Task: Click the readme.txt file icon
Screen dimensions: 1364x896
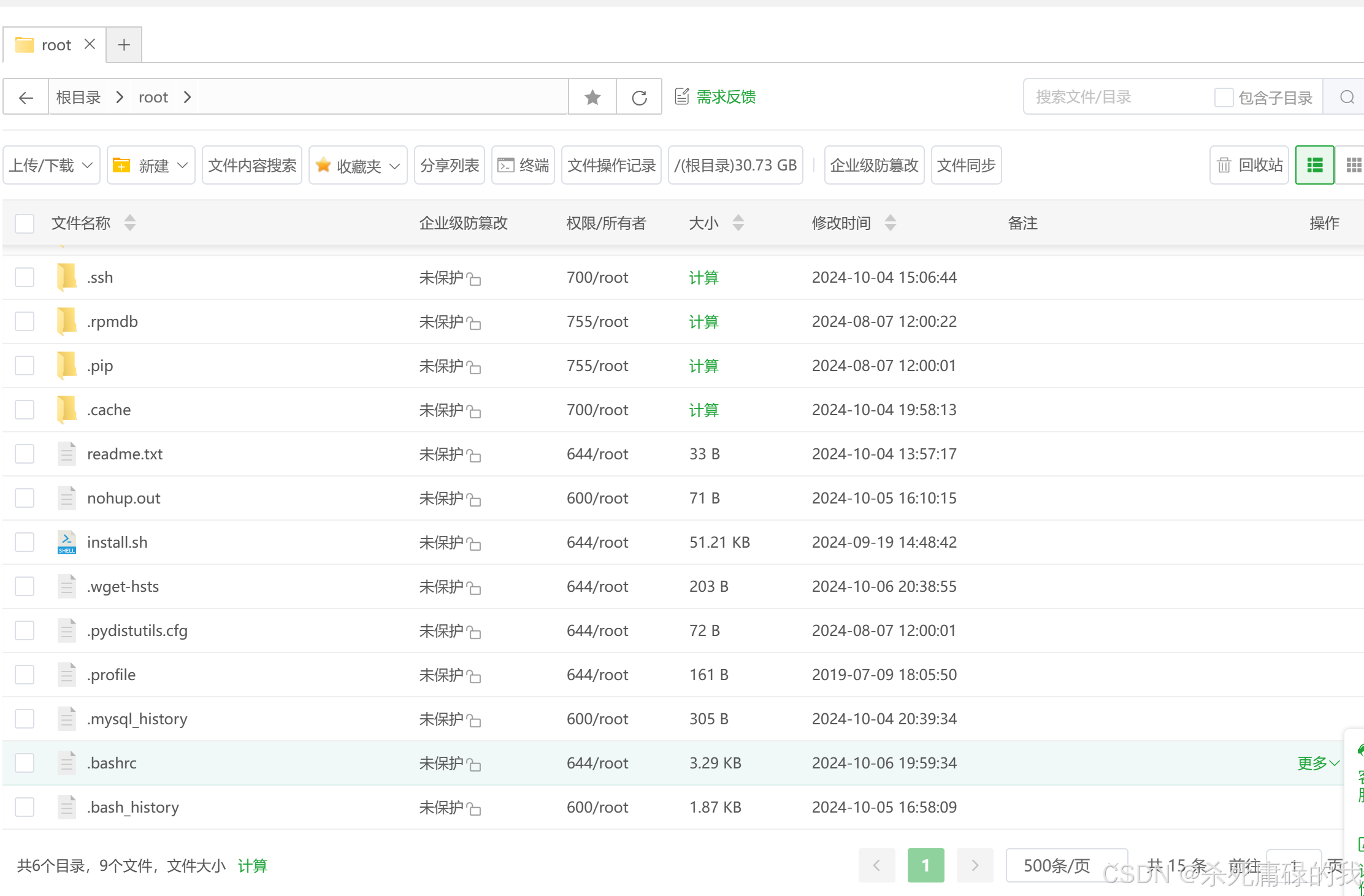Action: [66, 454]
